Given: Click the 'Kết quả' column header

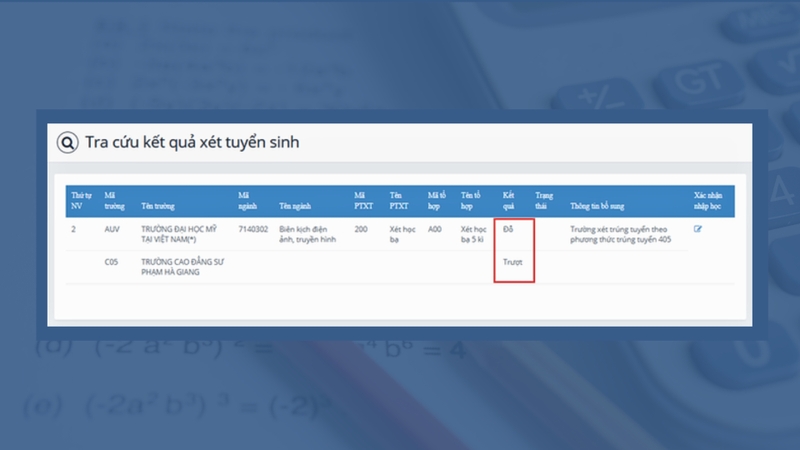Looking at the screenshot, I should 508,201.
